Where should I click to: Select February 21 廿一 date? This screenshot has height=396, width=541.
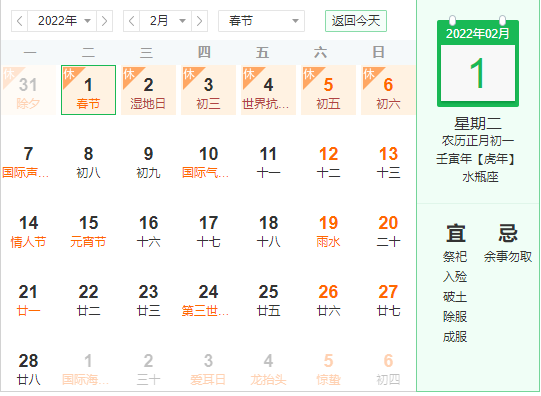pos(28,300)
